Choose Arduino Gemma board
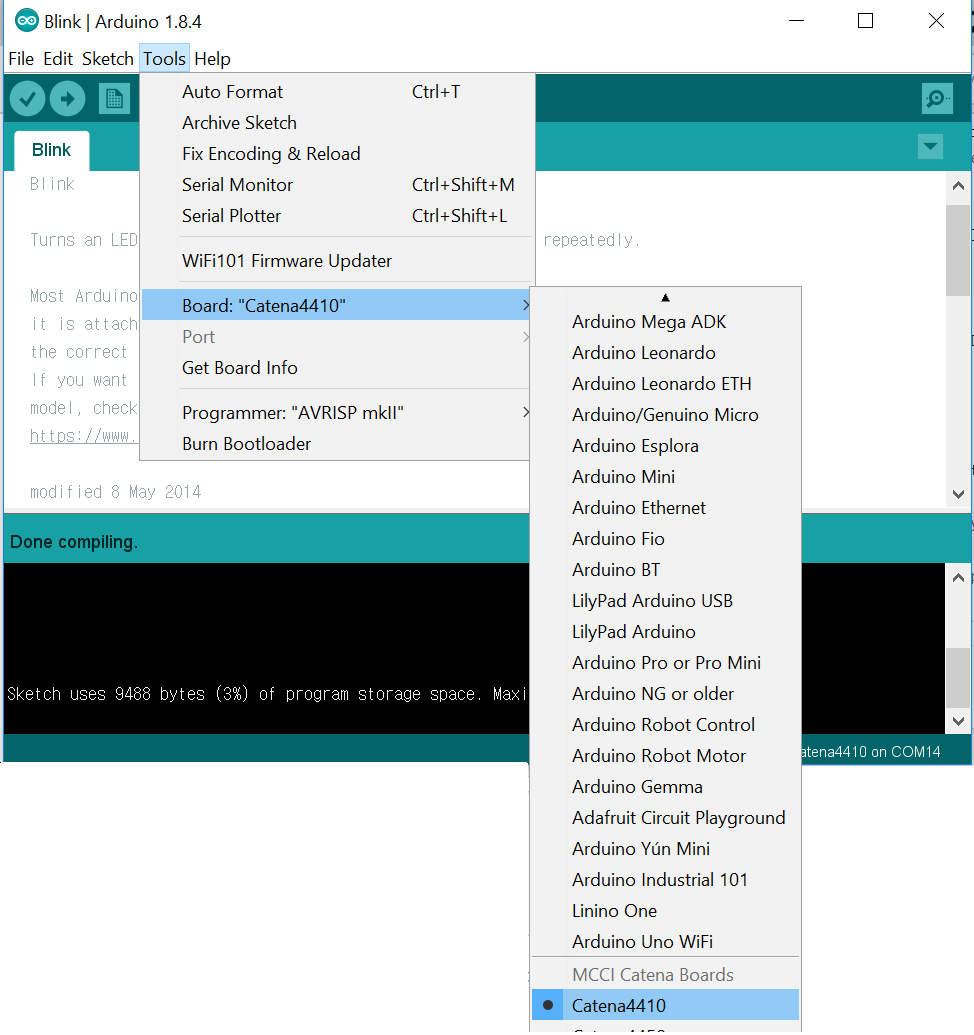 665,787
